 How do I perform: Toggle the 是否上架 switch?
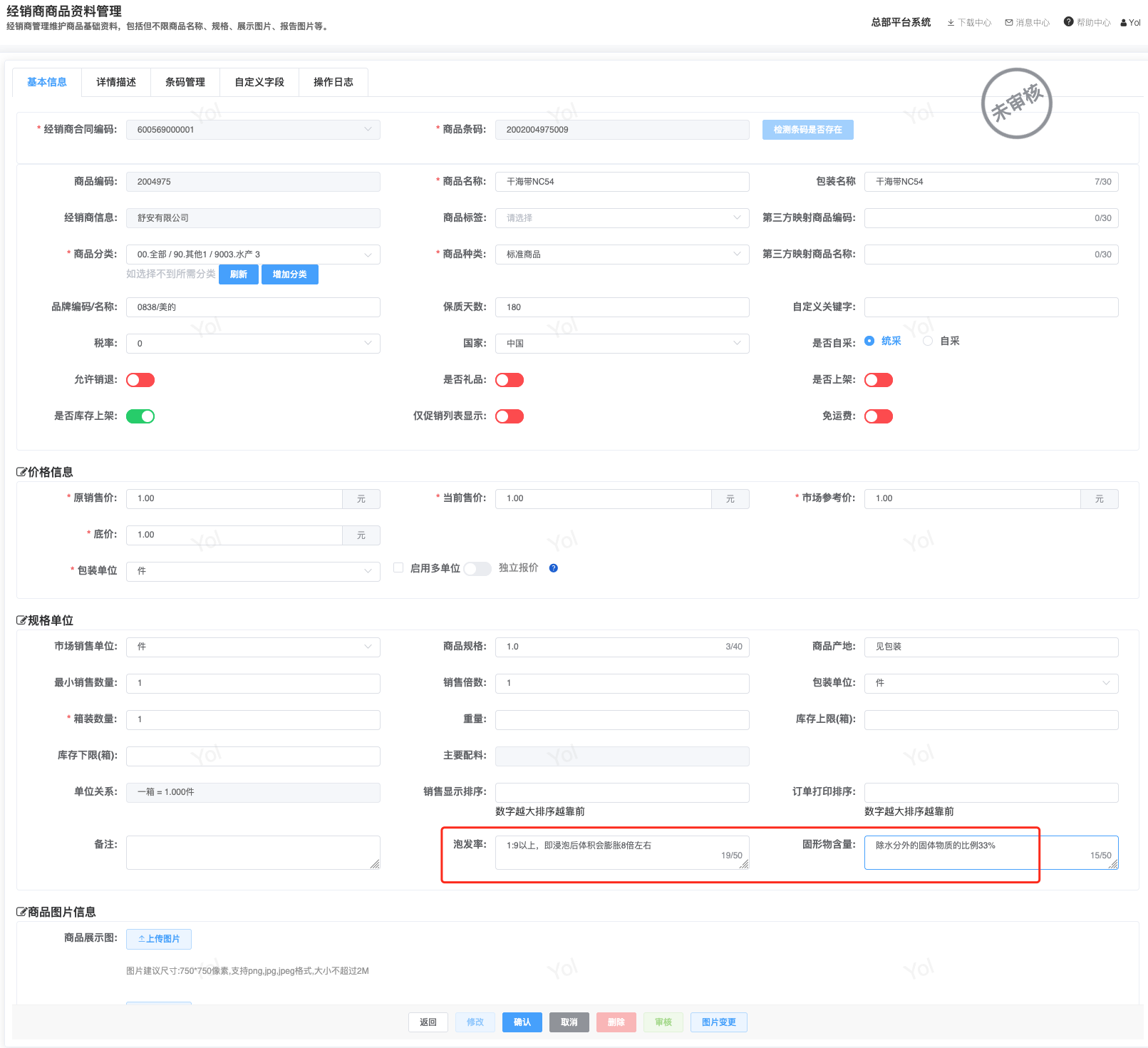pyautogui.click(x=879, y=380)
